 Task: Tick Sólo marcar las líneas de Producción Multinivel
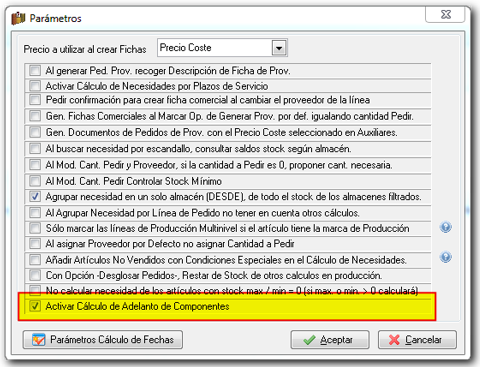pyautogui.click(x=35, y=228)
